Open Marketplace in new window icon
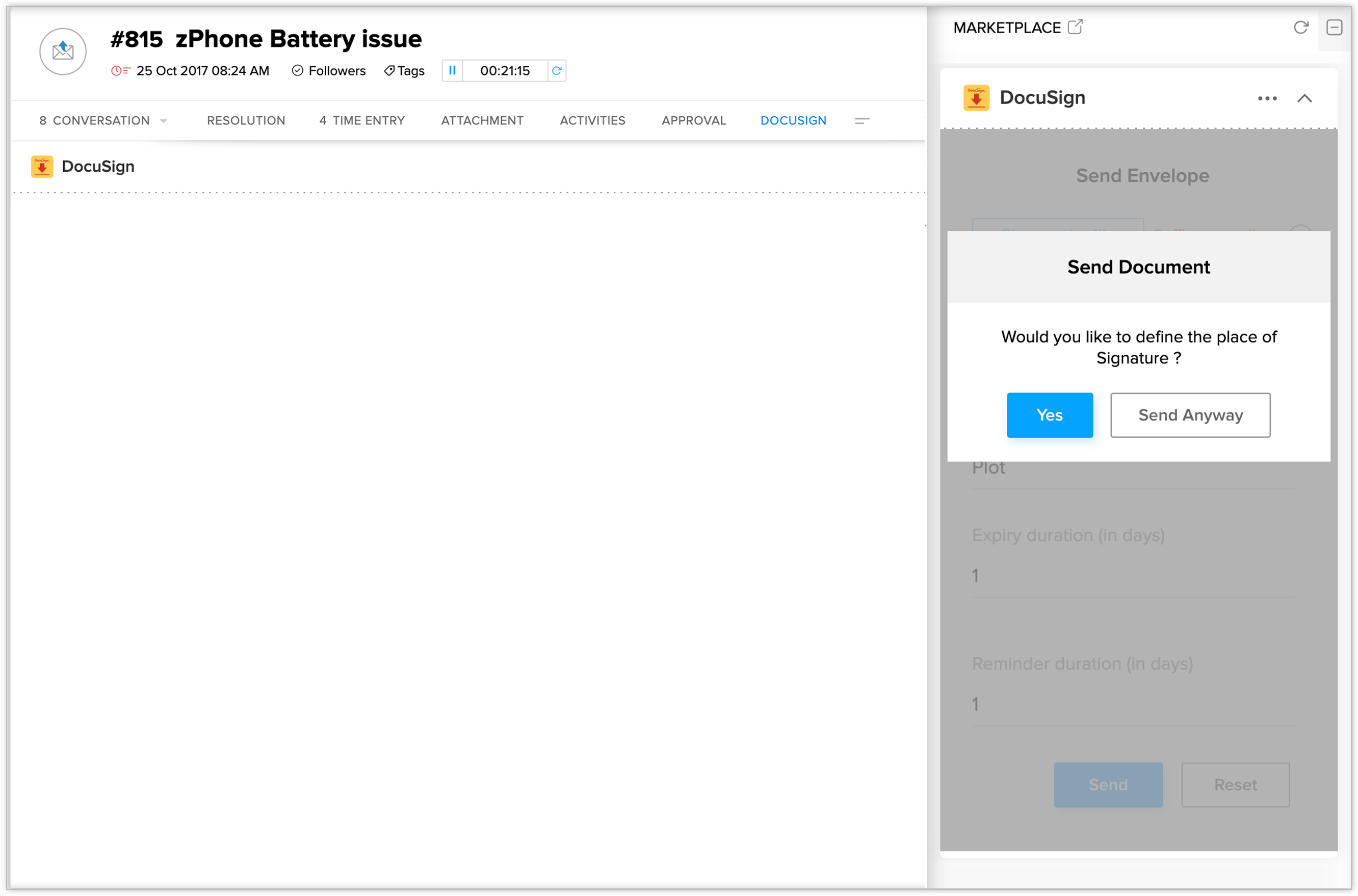1358x896 pixels. click(x=1075, y=27)
